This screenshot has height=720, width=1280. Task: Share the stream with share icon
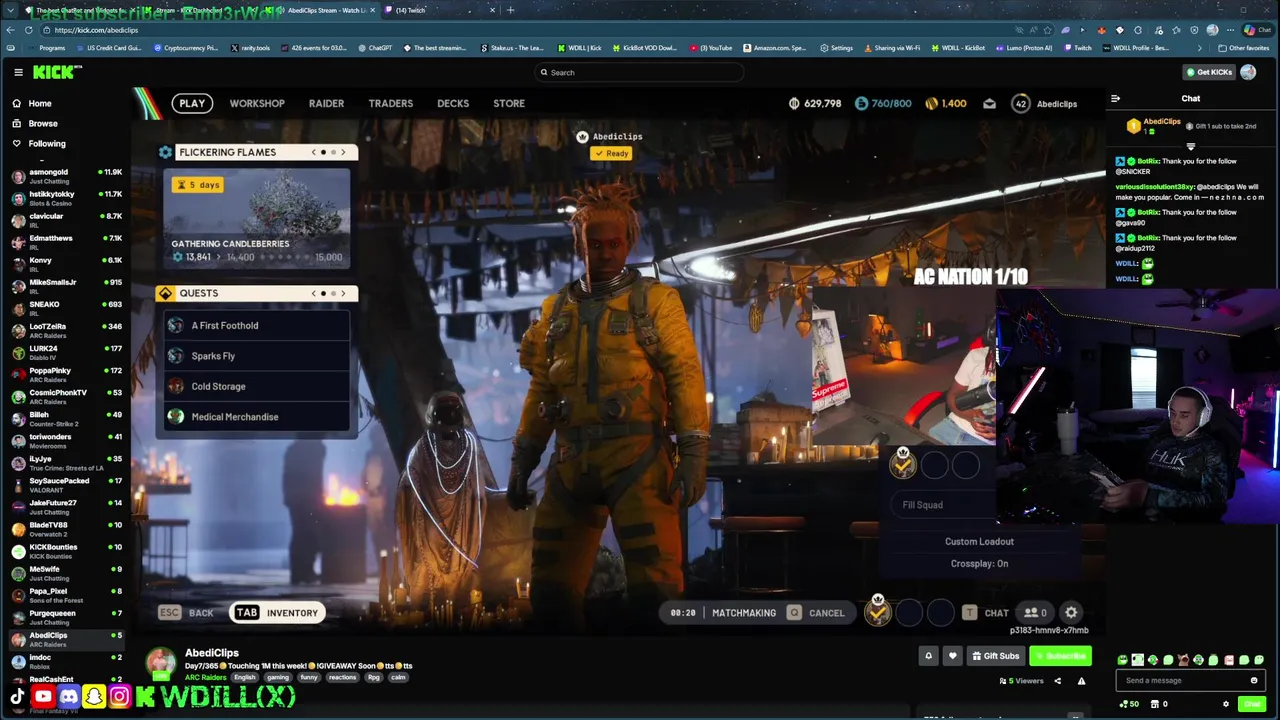[1057, 681]
